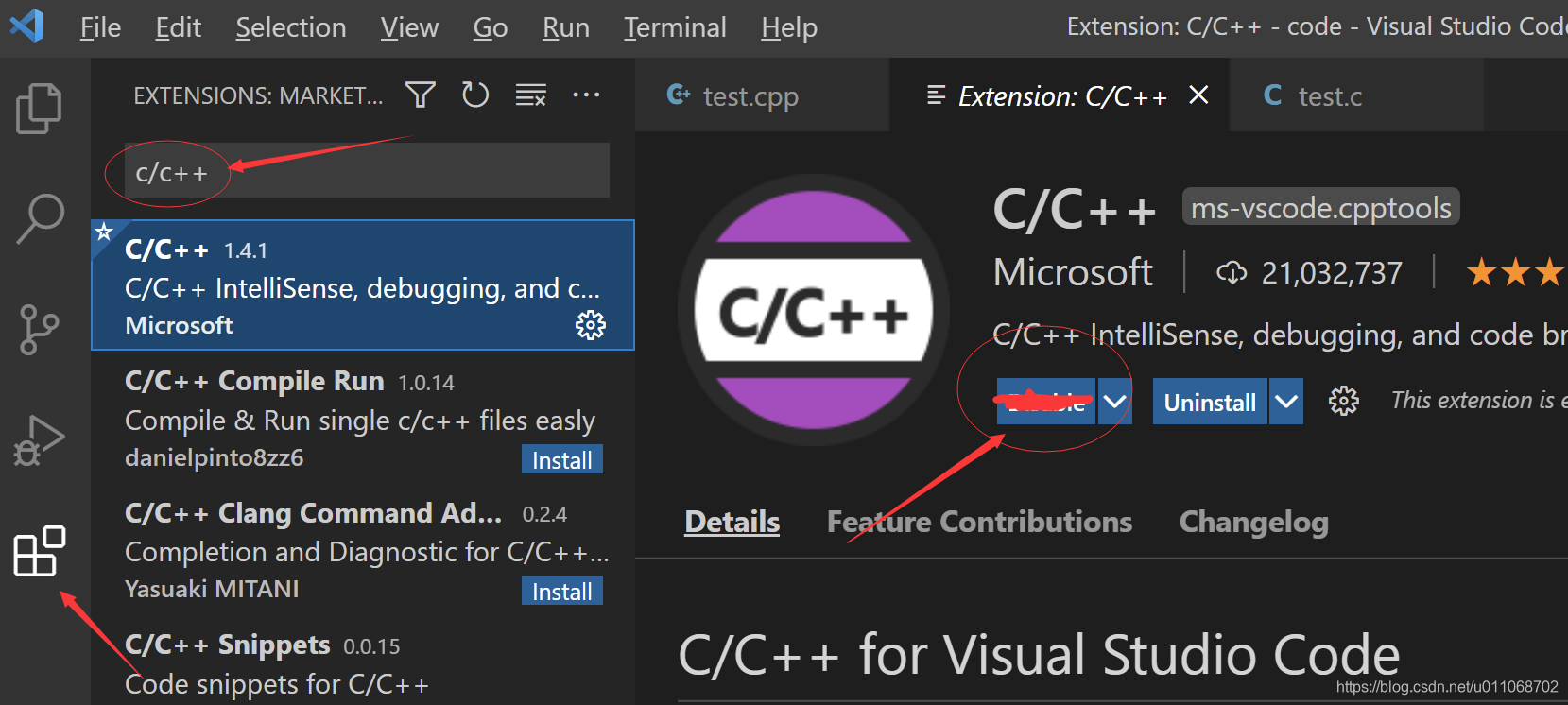Click the install count download cloud icon
The width and height of the screenshot is (1568, 705).
click(1232, 273)
